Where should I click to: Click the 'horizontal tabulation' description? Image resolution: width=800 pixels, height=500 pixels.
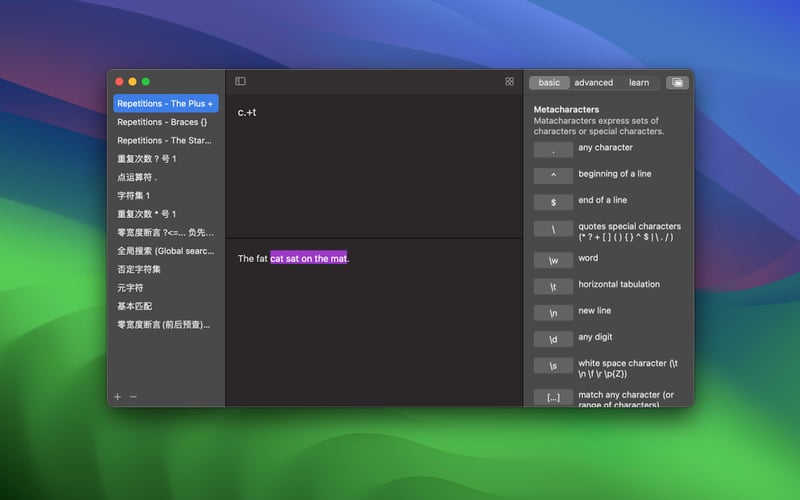pos(619,284)
